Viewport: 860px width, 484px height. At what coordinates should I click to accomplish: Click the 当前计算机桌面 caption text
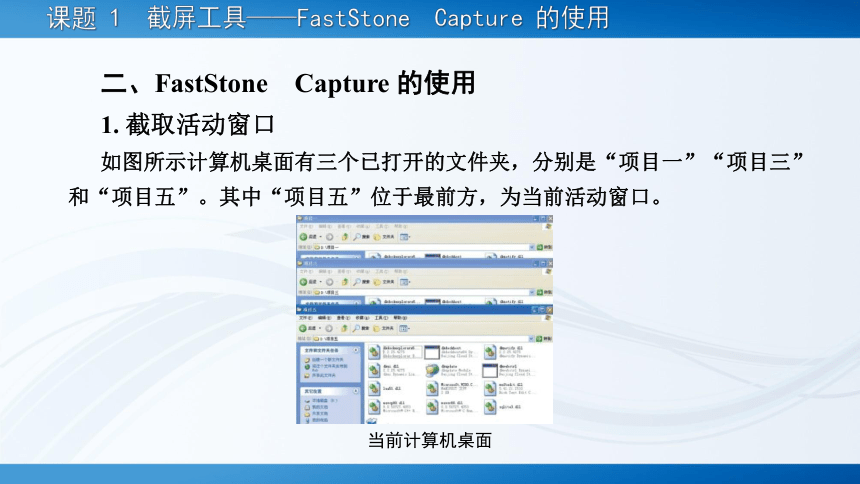(430, 440)
